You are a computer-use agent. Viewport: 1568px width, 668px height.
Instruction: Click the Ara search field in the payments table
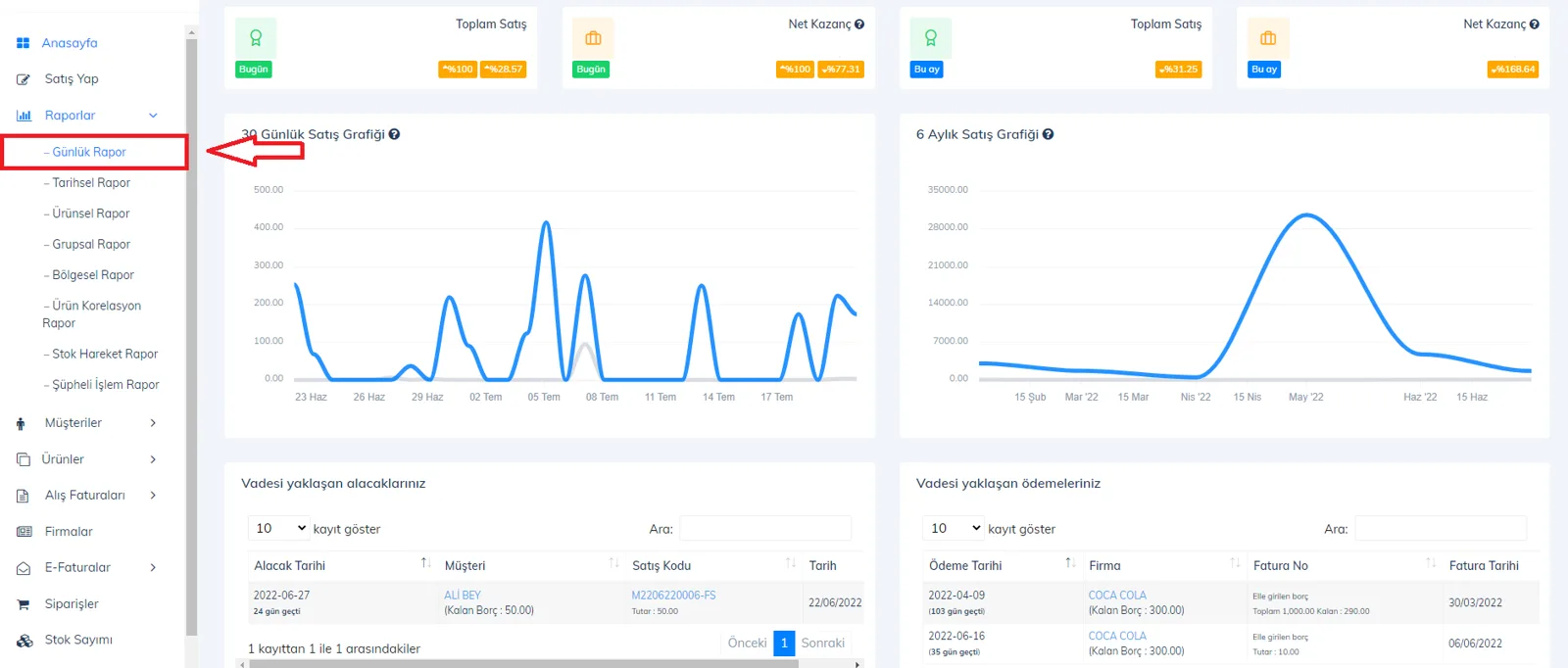tap(1441, 529)
